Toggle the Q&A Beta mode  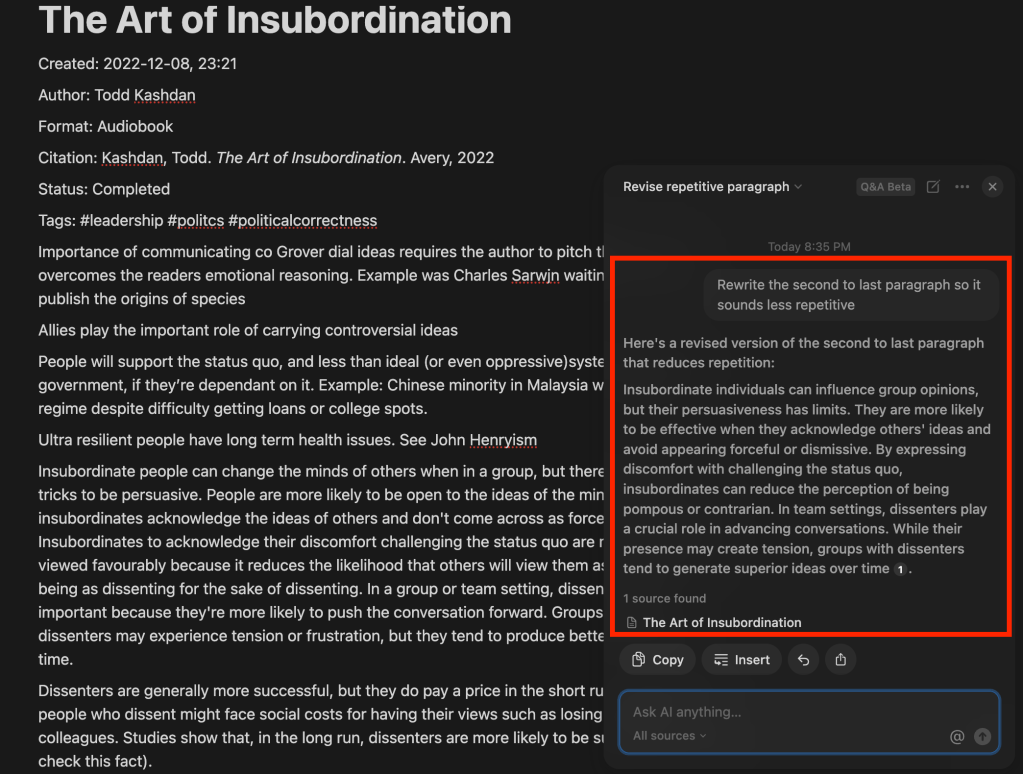(x=885, y=187)
